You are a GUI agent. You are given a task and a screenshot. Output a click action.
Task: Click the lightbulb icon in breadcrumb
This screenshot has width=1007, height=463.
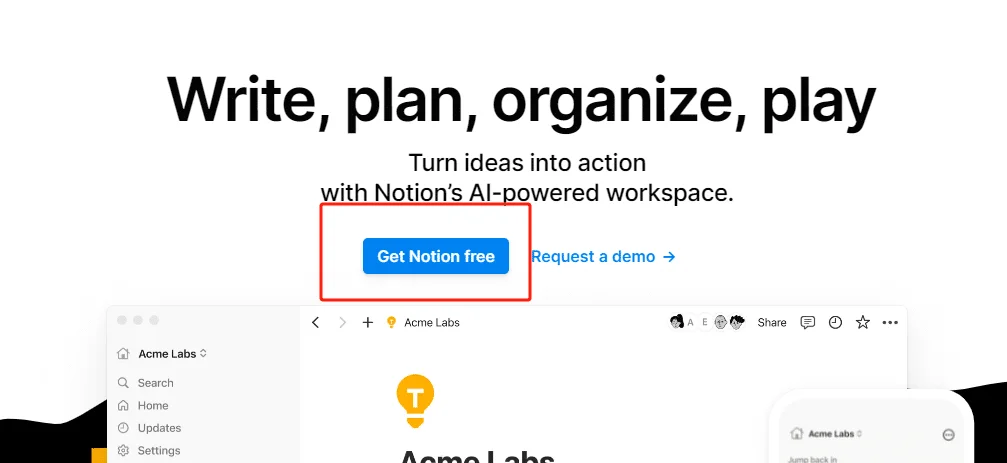pyautogui.click(x=392, y=322)
